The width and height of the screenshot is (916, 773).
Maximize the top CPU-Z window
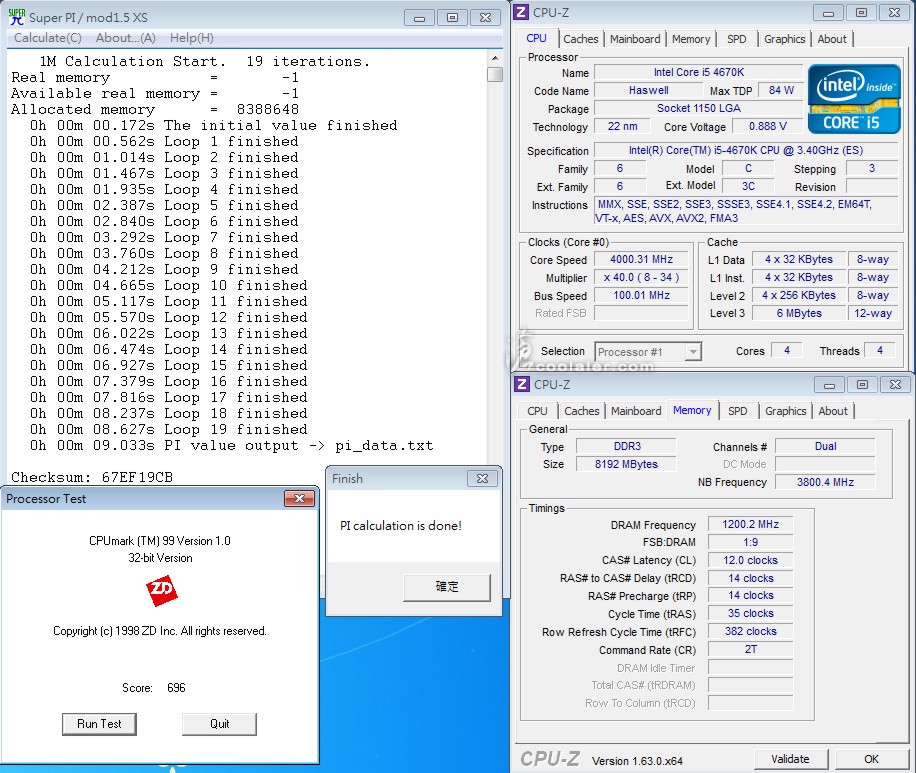point(861,13)
